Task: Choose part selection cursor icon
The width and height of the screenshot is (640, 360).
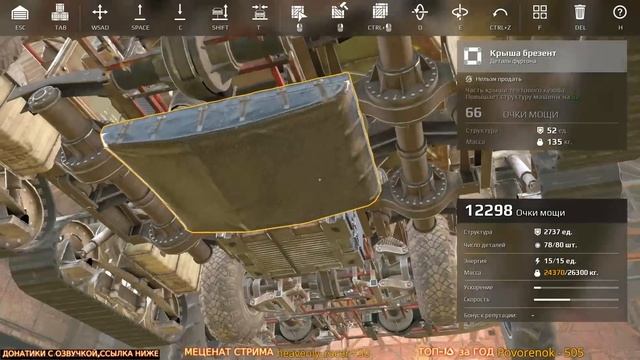Action: 299,13
